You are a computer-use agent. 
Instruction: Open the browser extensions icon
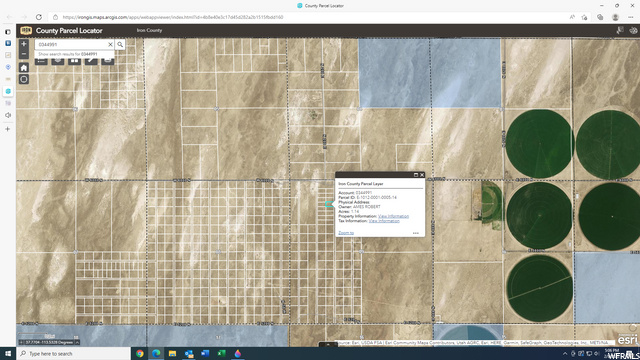(600, 17)
